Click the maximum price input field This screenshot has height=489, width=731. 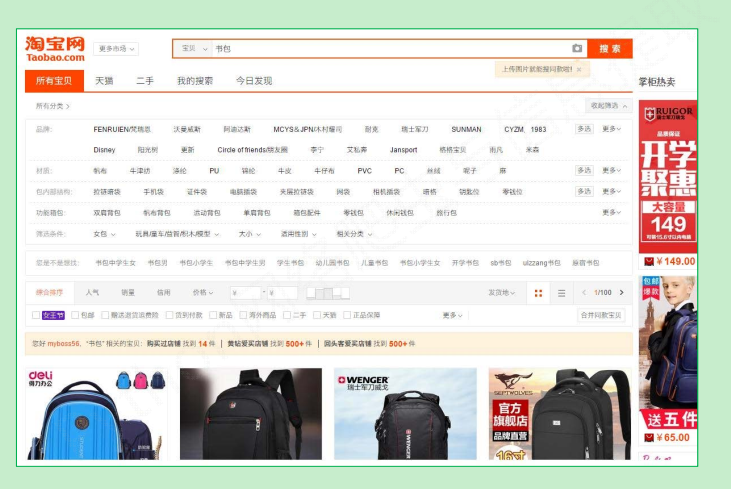(x=282, y=293)
